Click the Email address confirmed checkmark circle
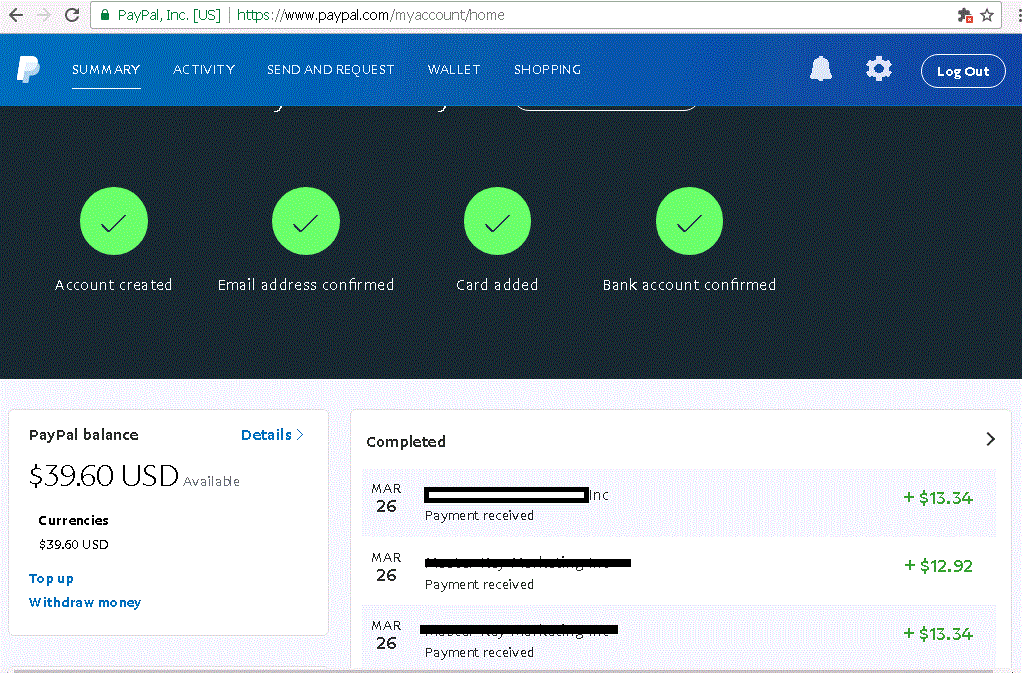1022x673 pixels. tap(306, 221)
